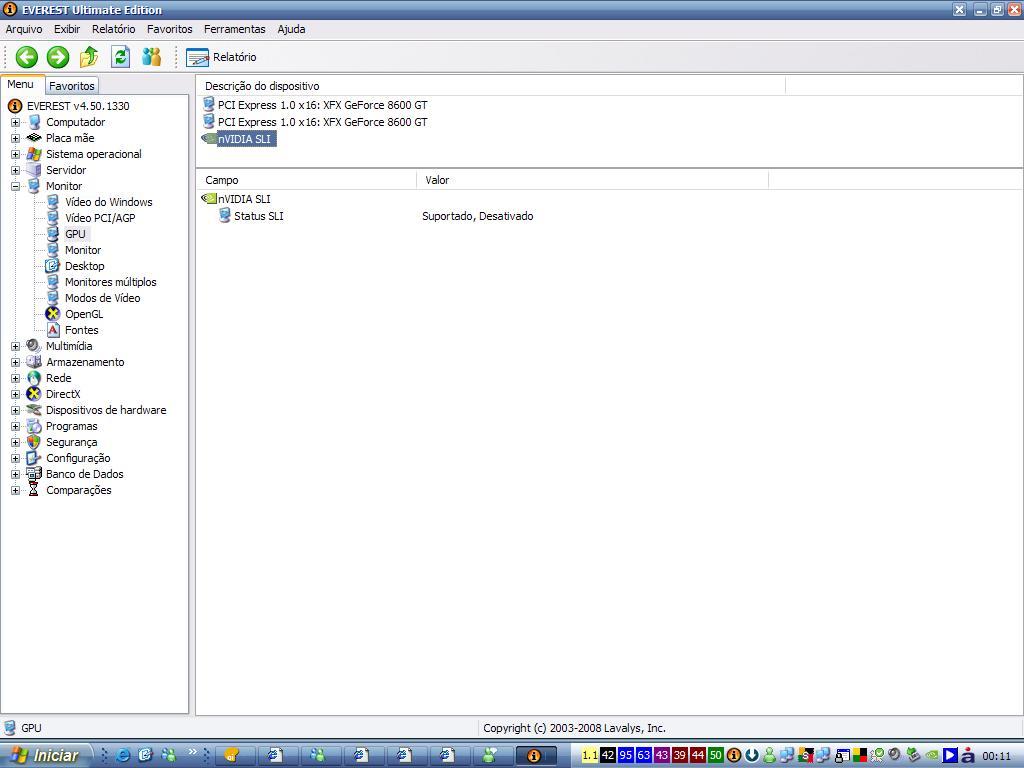The height and width of the screenshot is (768, 1024).
Task: Click the Fontes letter A icon
Action: click(53, 330)
